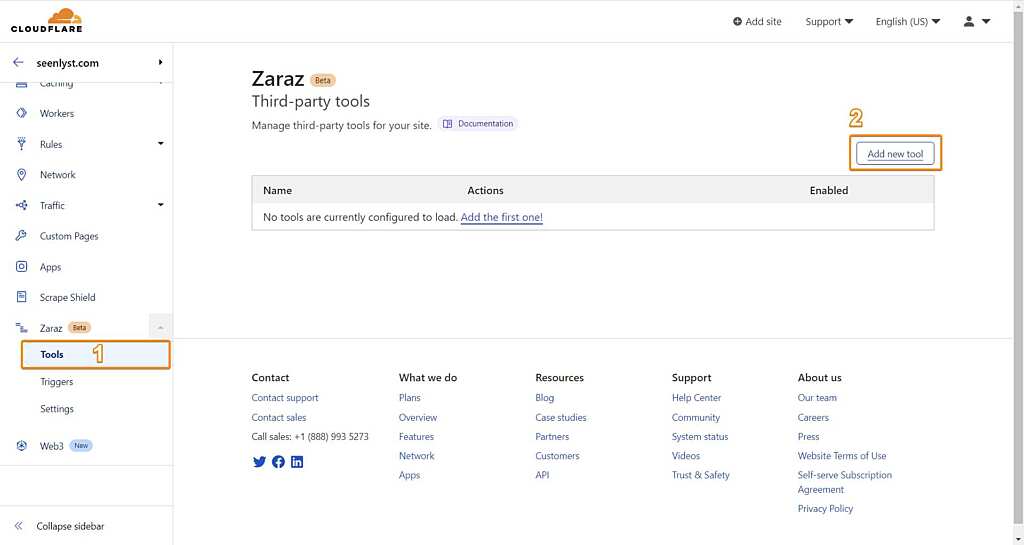Expand the user account dropdown arrow
Viewport: 1024px width, 545px height.
[x=986, y=22]
